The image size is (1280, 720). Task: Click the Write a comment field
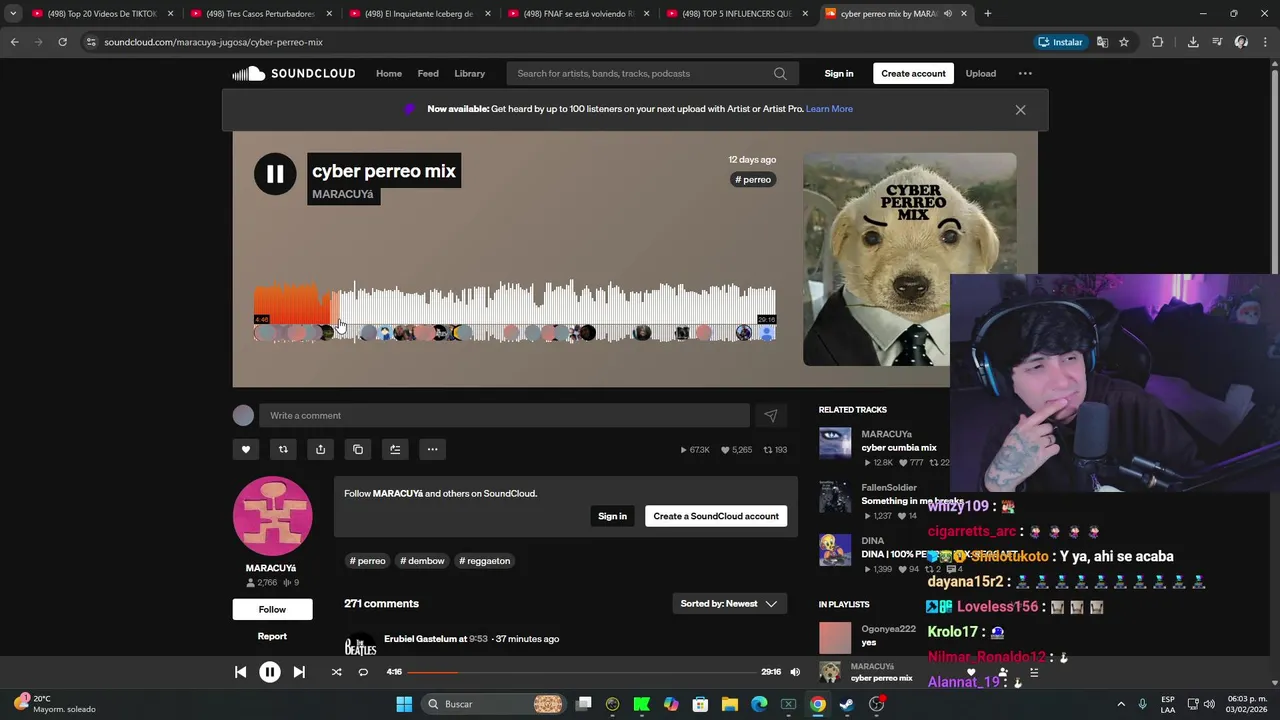(504, 416)
